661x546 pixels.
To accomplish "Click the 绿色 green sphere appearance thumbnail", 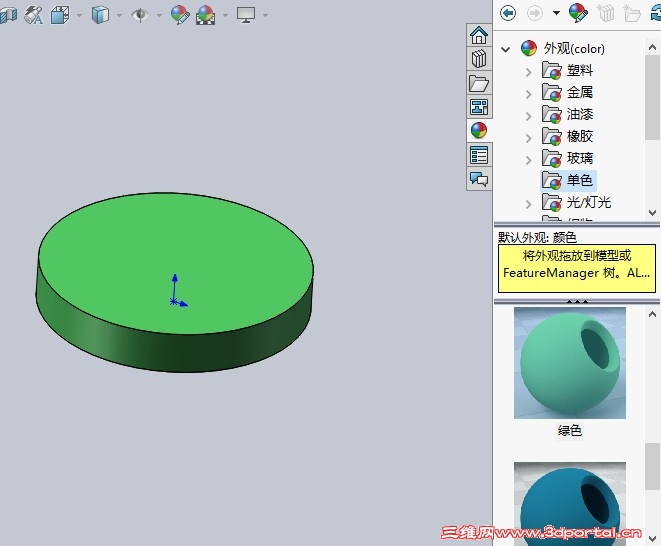I will (x=570, y=363).
